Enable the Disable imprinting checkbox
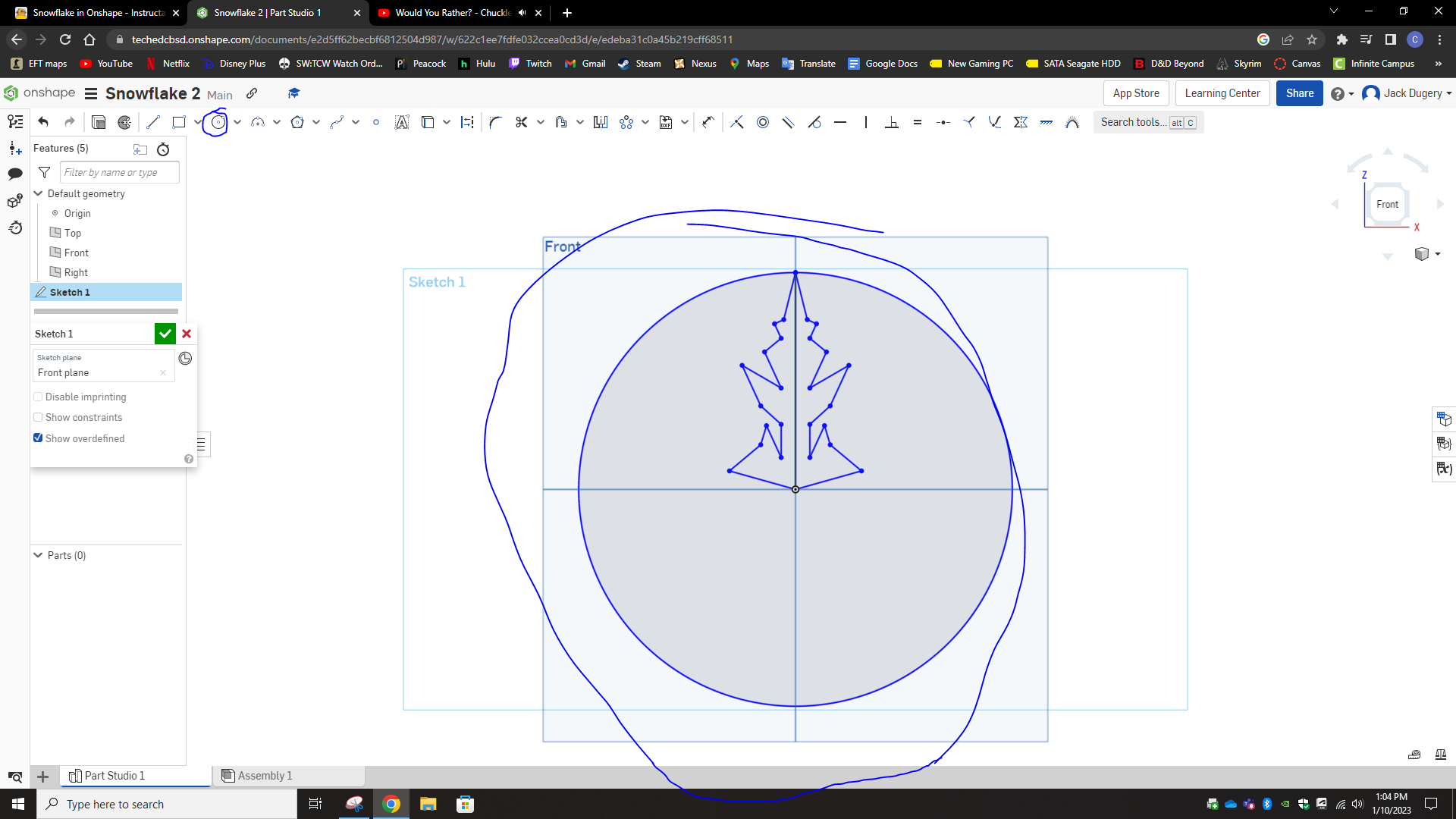The width and height of the screenshot is (1456, 819). pyautogui.click(x=38, y=397)
